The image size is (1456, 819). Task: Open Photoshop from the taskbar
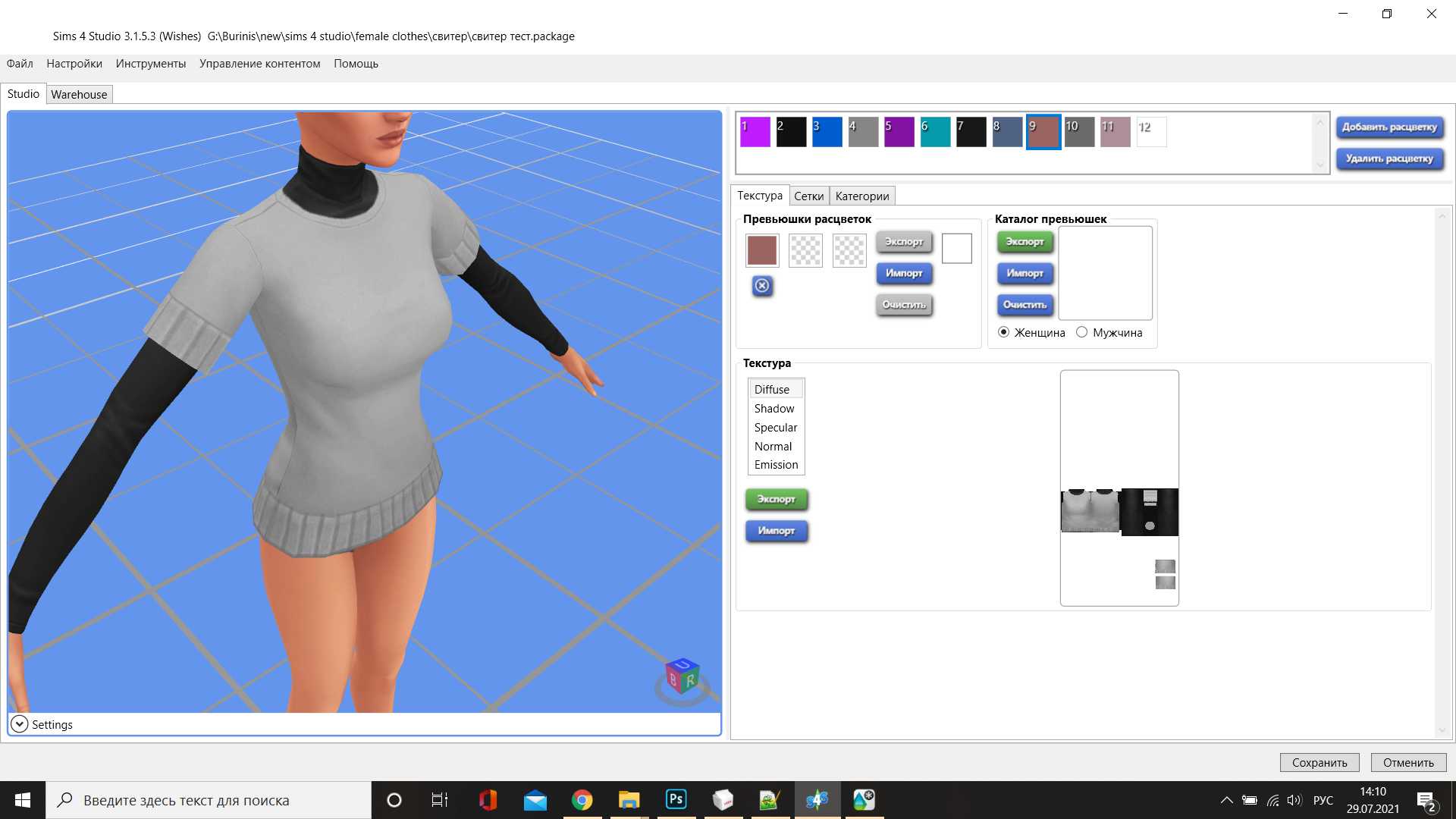(x=675, y=799)
